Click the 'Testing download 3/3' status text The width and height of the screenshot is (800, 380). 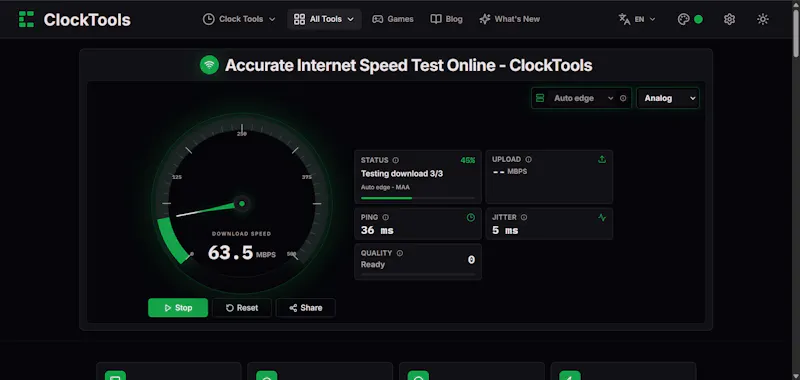pos(402,173)
